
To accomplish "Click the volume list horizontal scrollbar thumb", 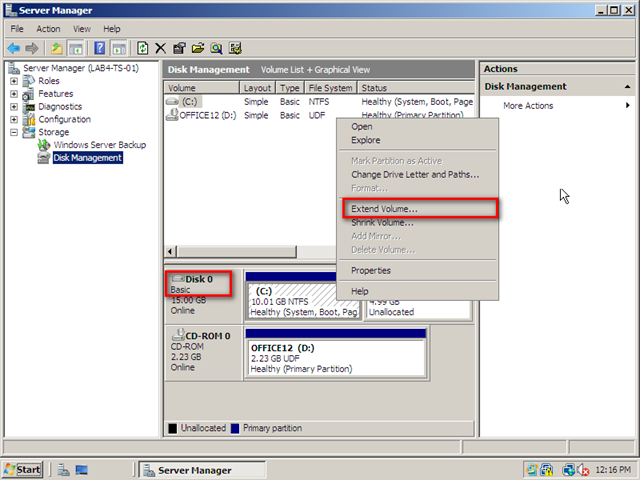I will pos(236,251).
